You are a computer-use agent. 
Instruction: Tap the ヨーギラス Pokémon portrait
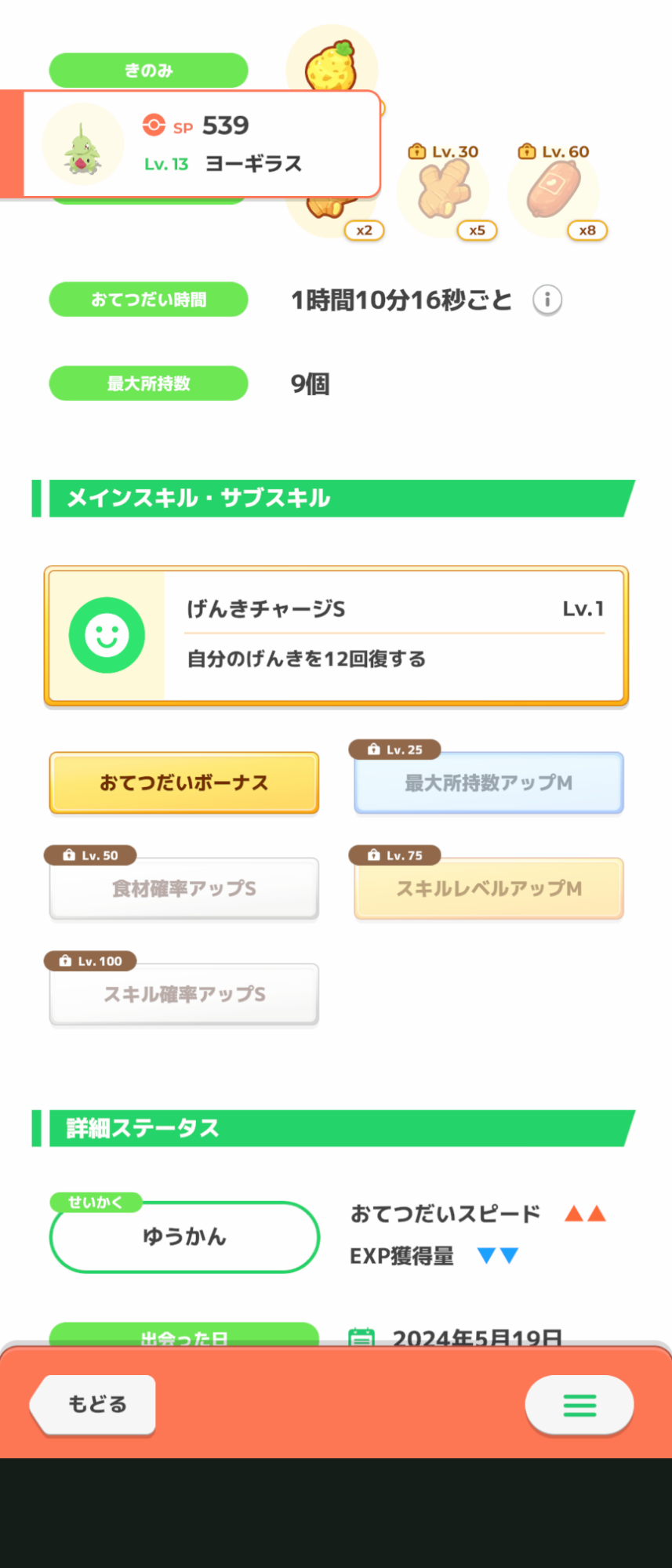82,145
